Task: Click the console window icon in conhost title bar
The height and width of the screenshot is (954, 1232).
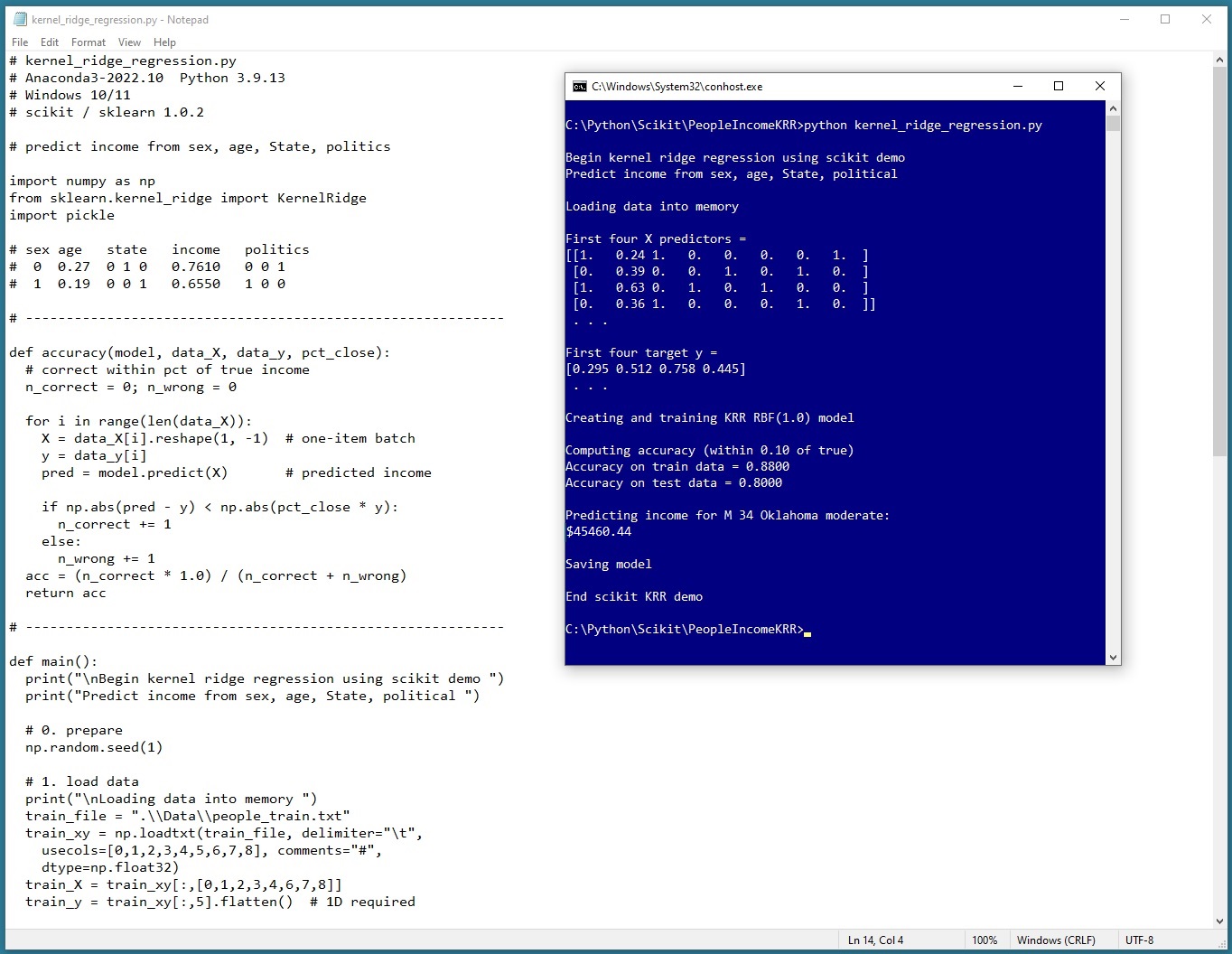Action: tap(580, 87)
